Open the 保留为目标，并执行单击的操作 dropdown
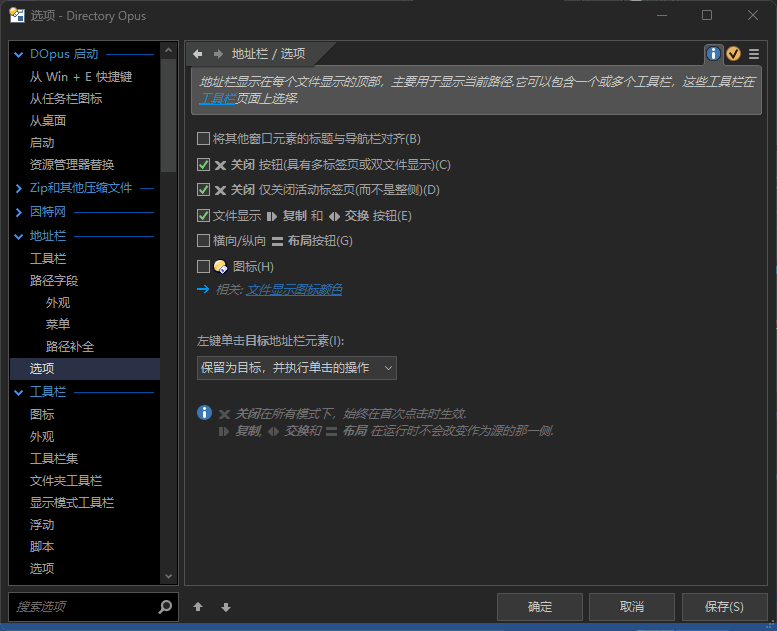777x631 pixels. pyautogui.click(x=296, y=368)
